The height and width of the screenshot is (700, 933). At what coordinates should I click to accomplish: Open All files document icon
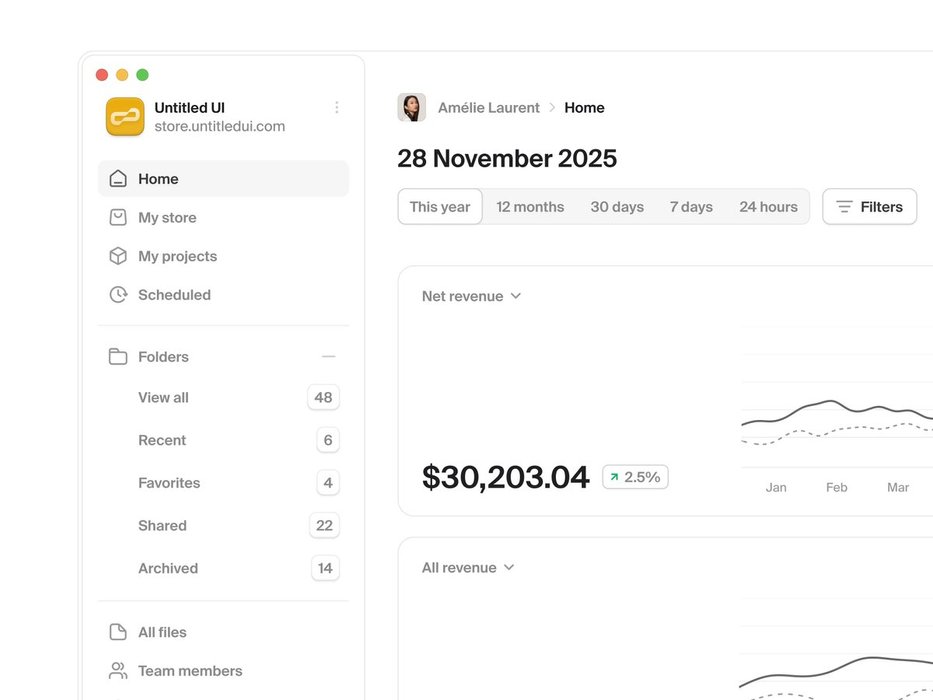pyautogui.click(x=118, y=632)
